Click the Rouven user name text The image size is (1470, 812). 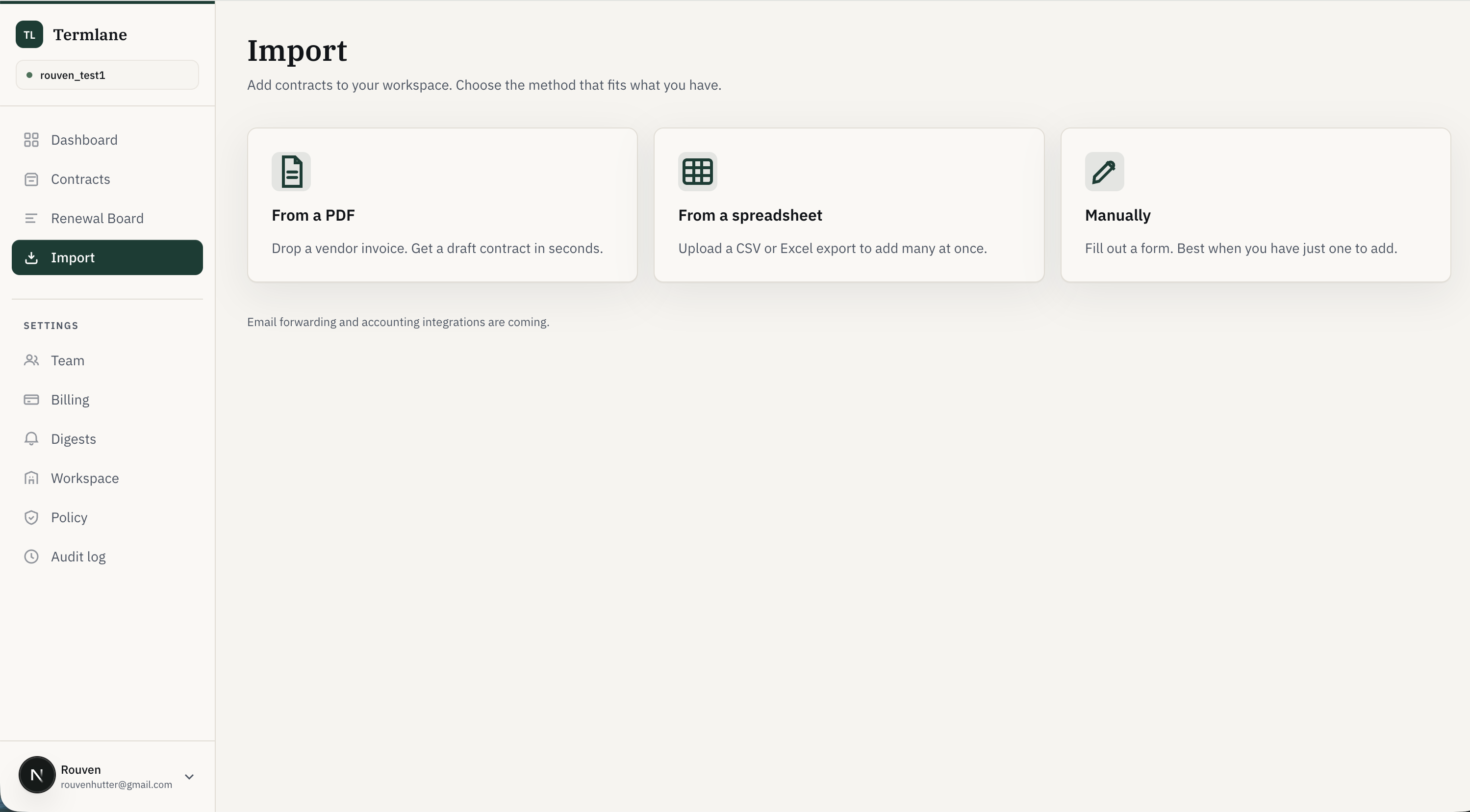coord(80,769)
